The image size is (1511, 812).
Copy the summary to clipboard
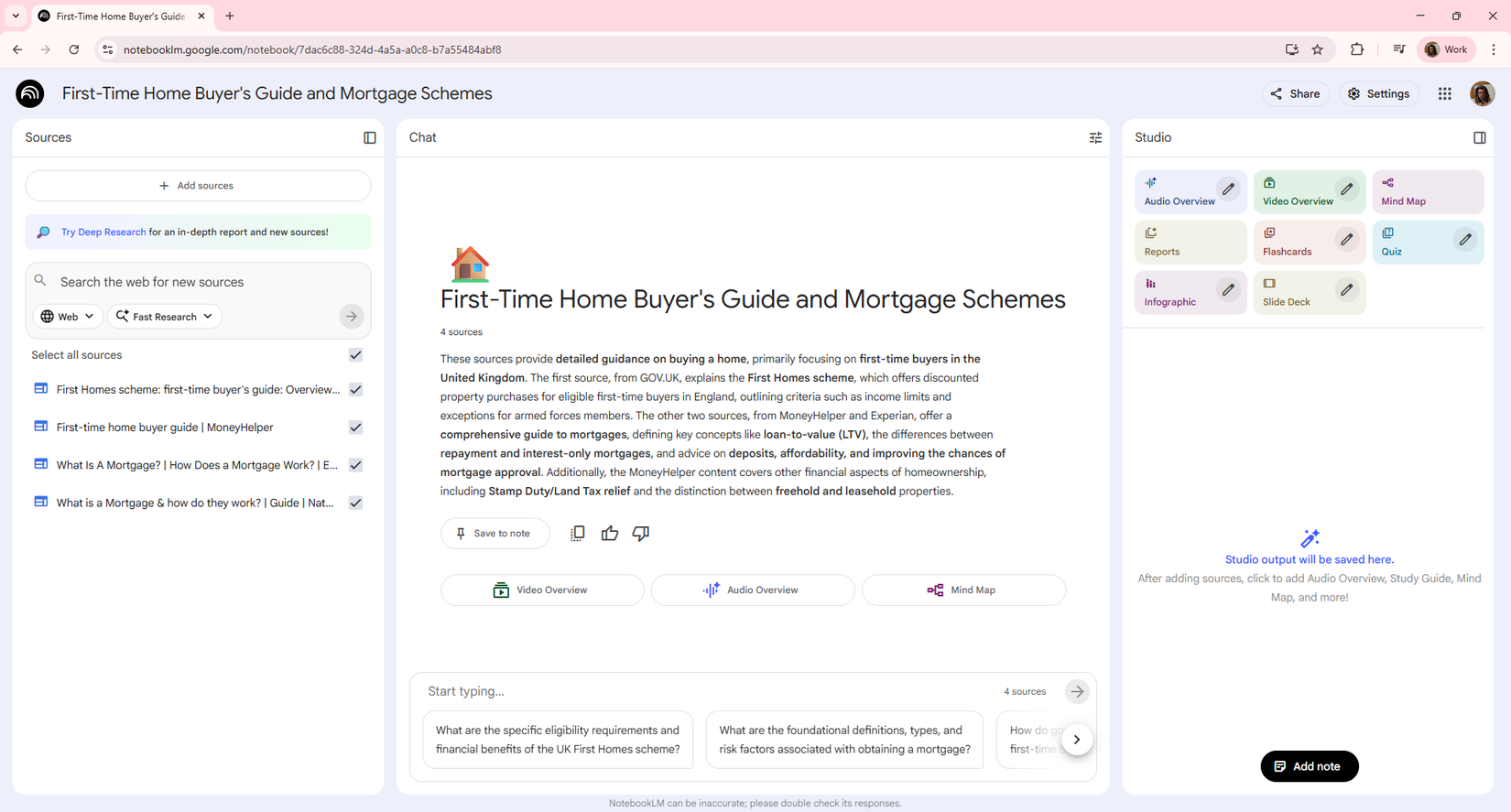[x=578, y=533]
